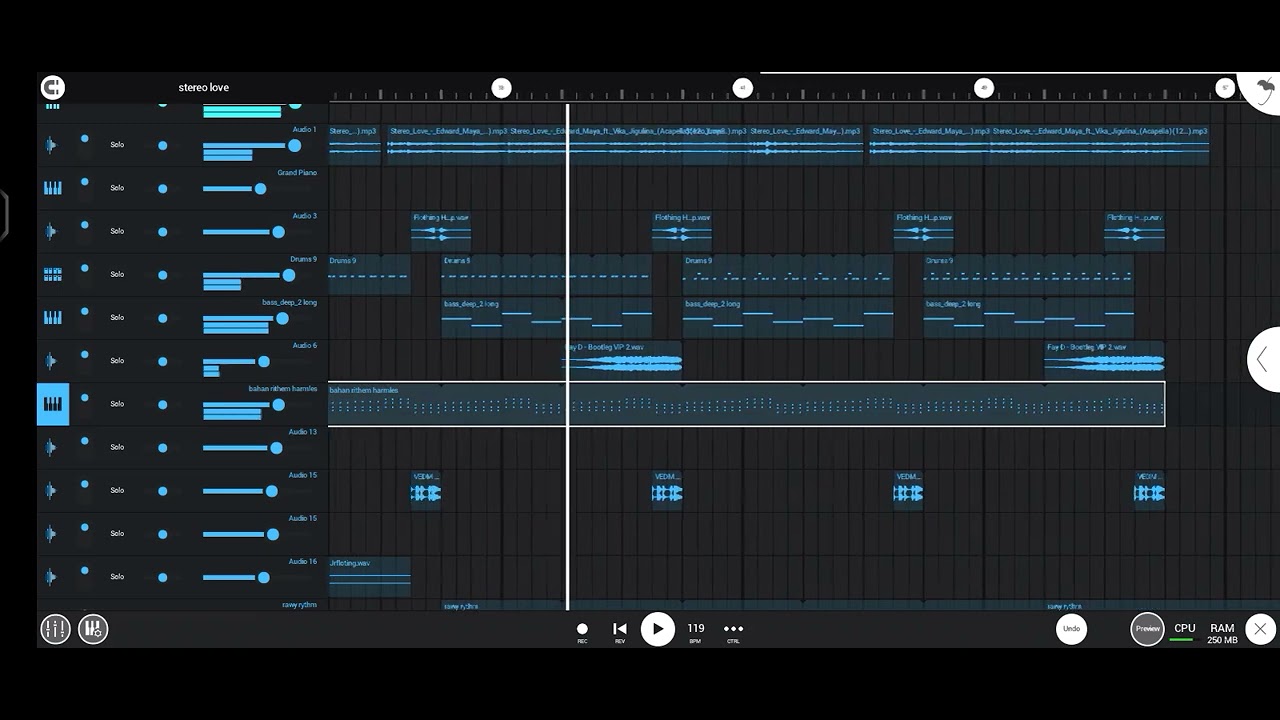Click the Audio 6 track name label

304,346
